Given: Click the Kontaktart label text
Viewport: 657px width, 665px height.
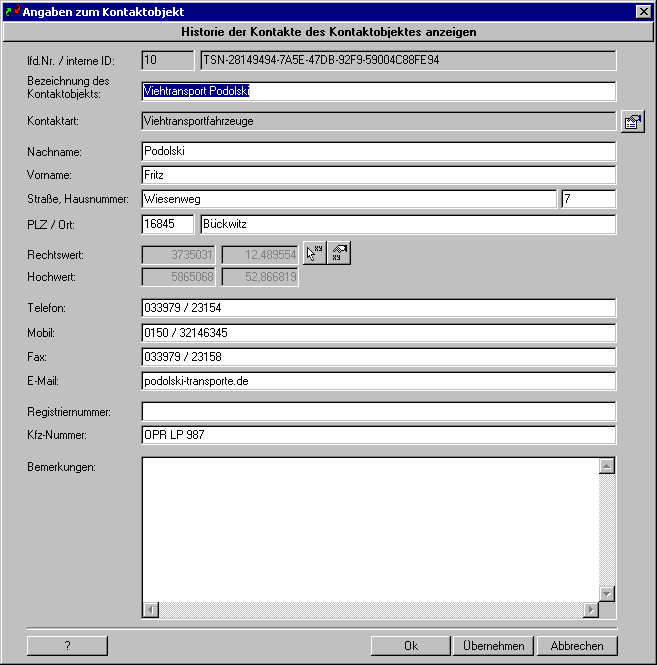Looking at the screenshot, I should click(53, 121).
